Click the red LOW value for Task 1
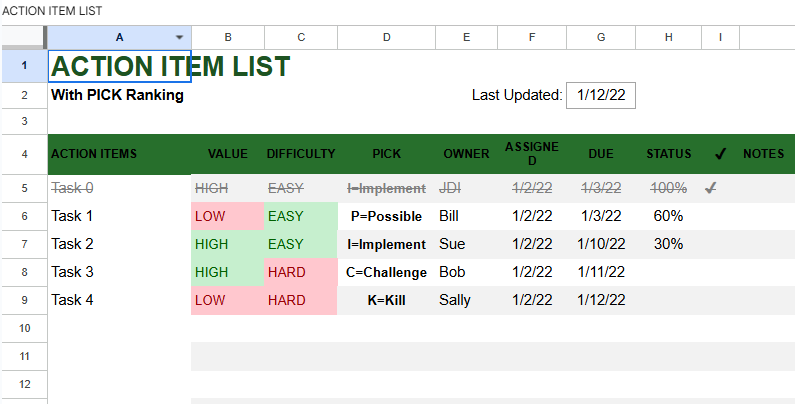The width and height of the screenshot is (795, 404). [227, 216]
